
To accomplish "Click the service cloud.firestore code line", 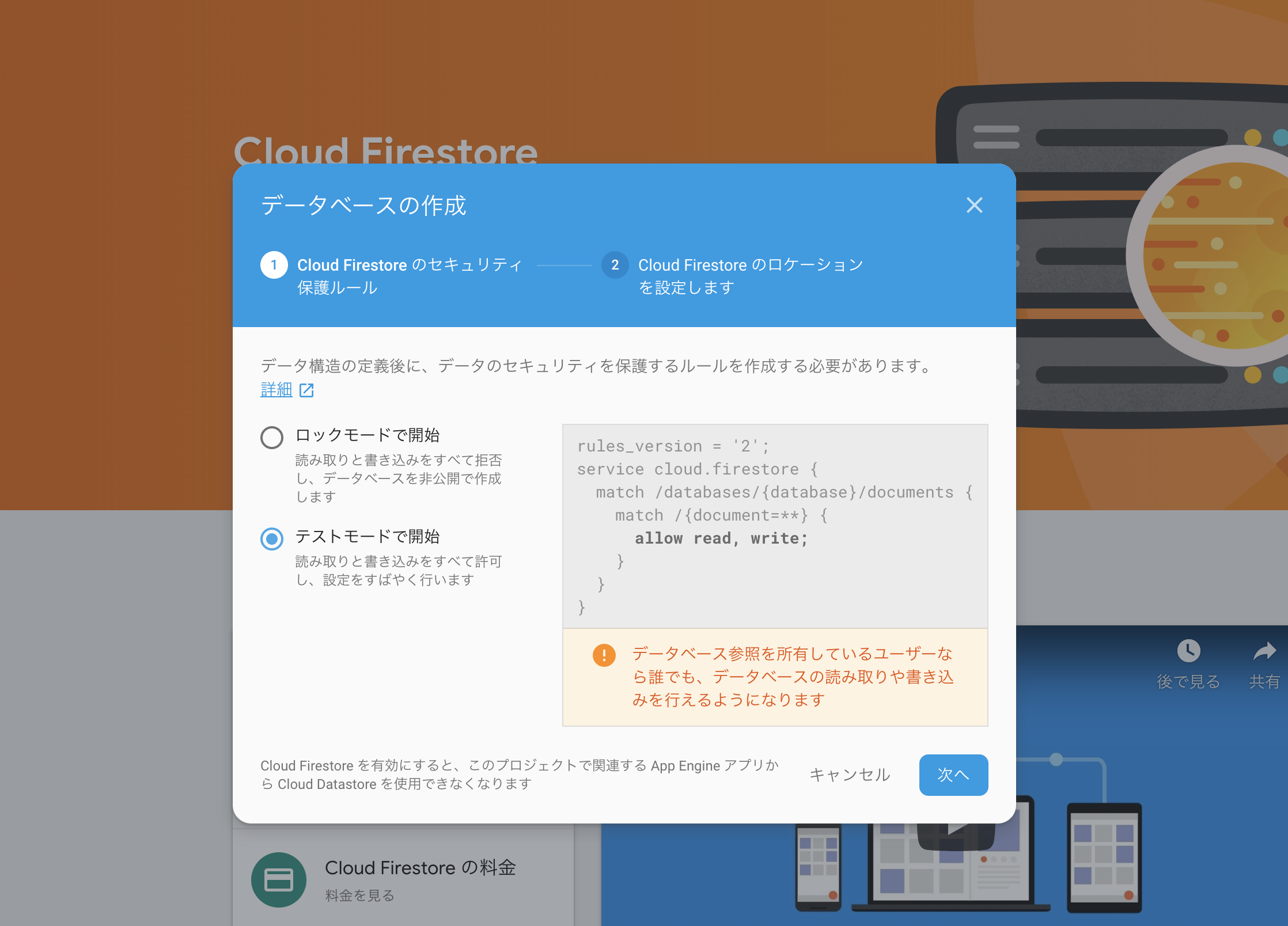I will coord(698,469).
